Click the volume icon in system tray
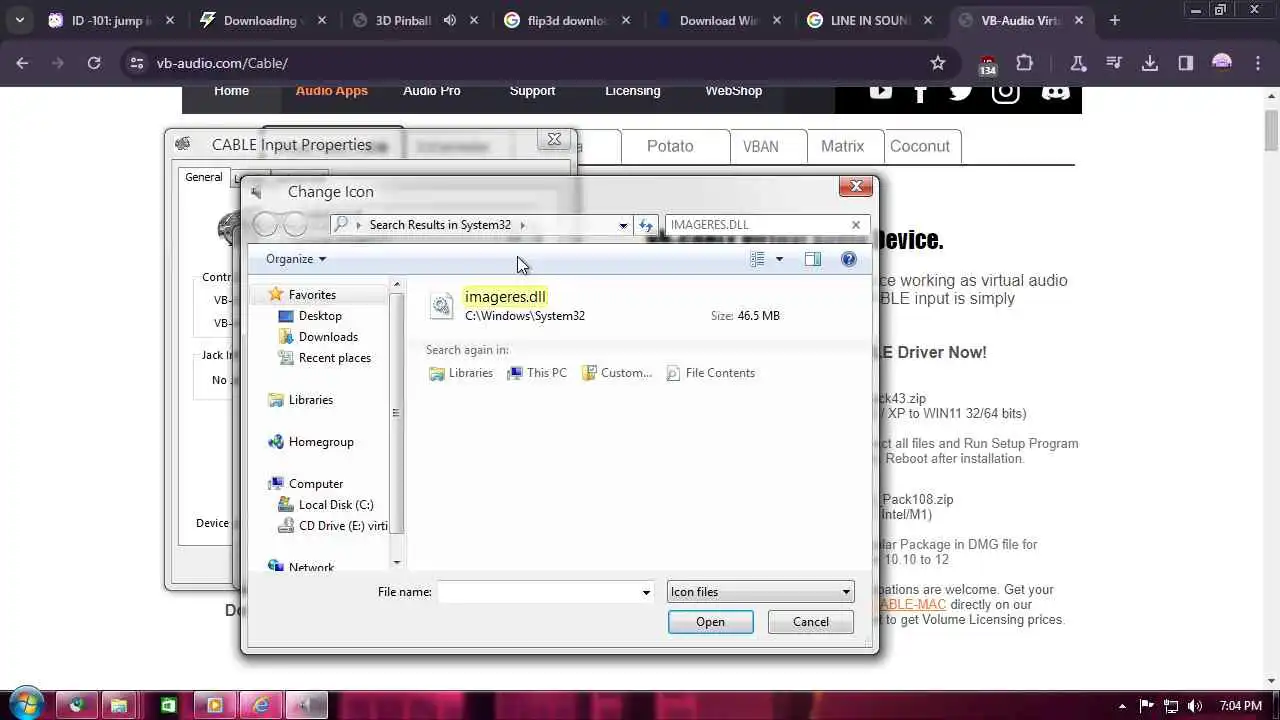 point(1195,706)
